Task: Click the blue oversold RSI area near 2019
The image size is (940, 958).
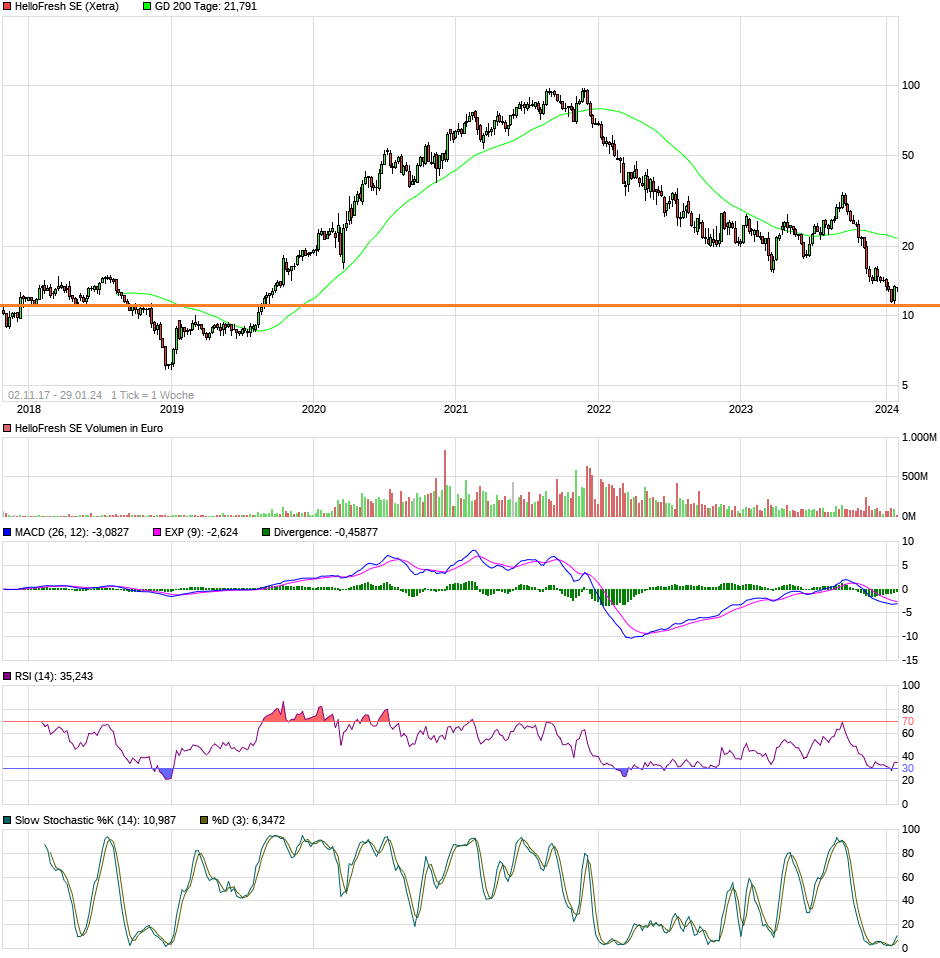Action: (166, 774)
